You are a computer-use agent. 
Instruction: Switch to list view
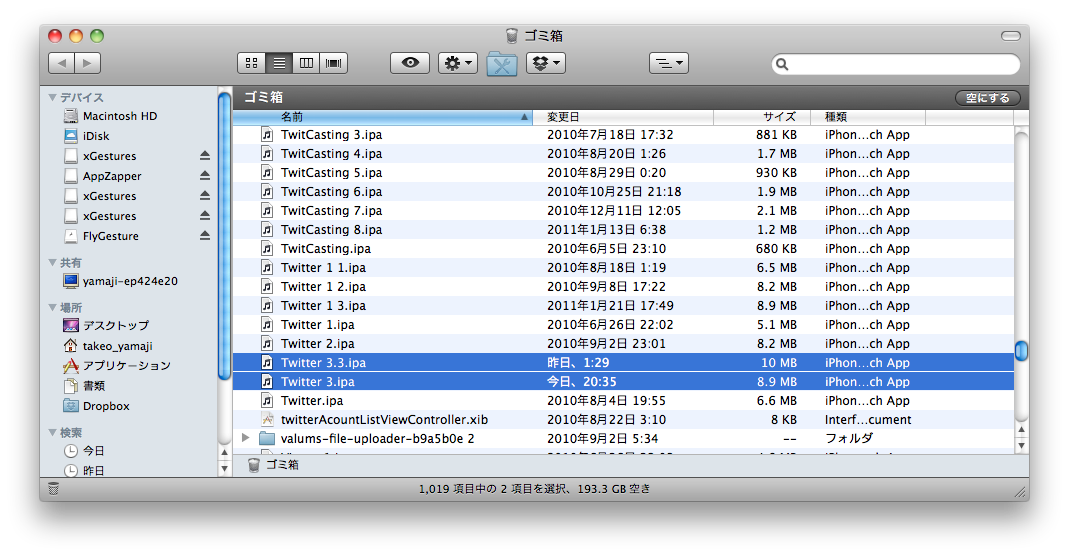click(279, 63)
